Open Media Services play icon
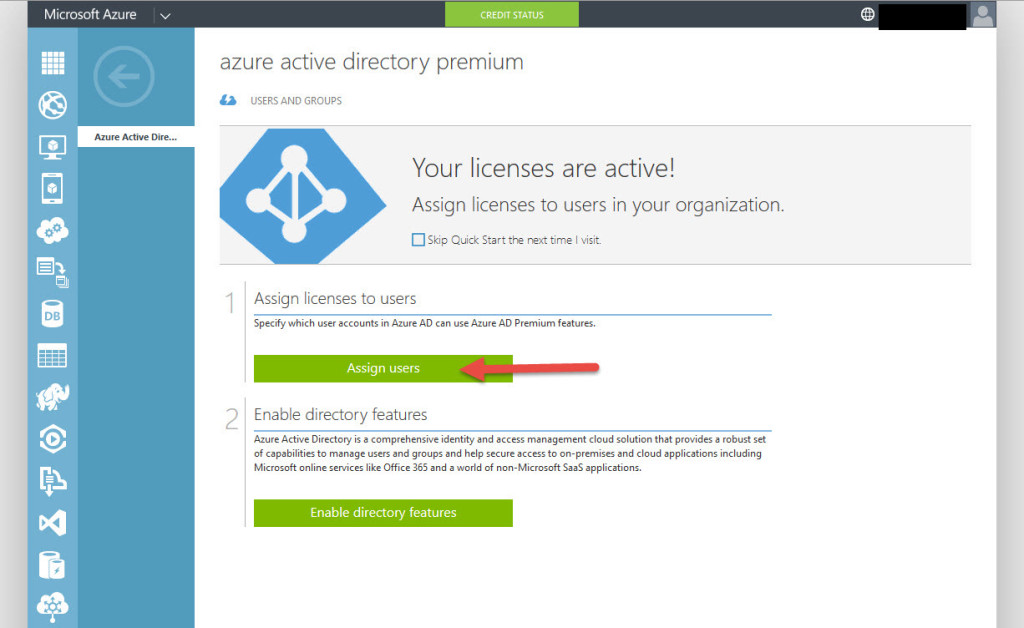The height and width of the screenshot is (628, 1024). tap(52, 440)
